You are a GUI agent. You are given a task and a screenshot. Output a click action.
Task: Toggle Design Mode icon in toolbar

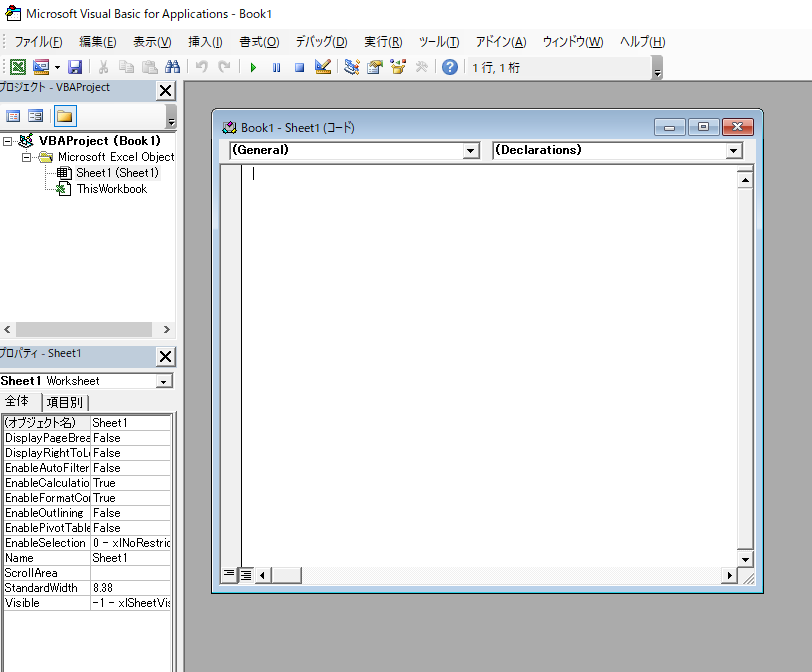click(322, 67)
